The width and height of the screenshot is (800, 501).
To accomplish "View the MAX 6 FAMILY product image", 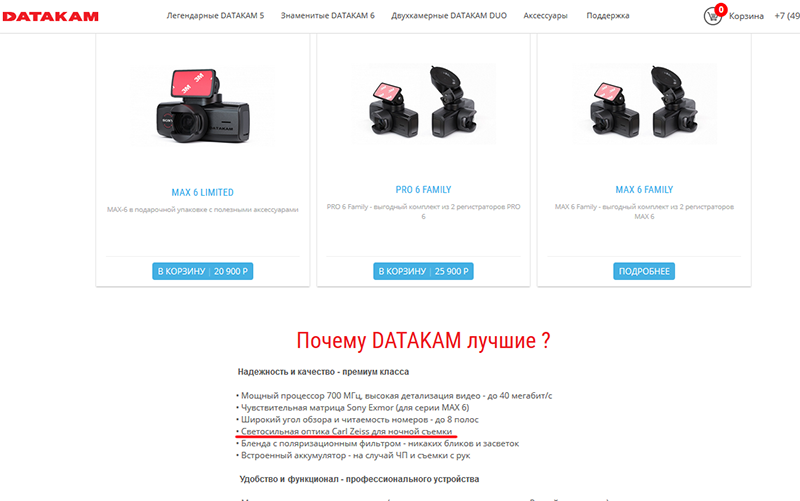I will click(x=644, y=104).
